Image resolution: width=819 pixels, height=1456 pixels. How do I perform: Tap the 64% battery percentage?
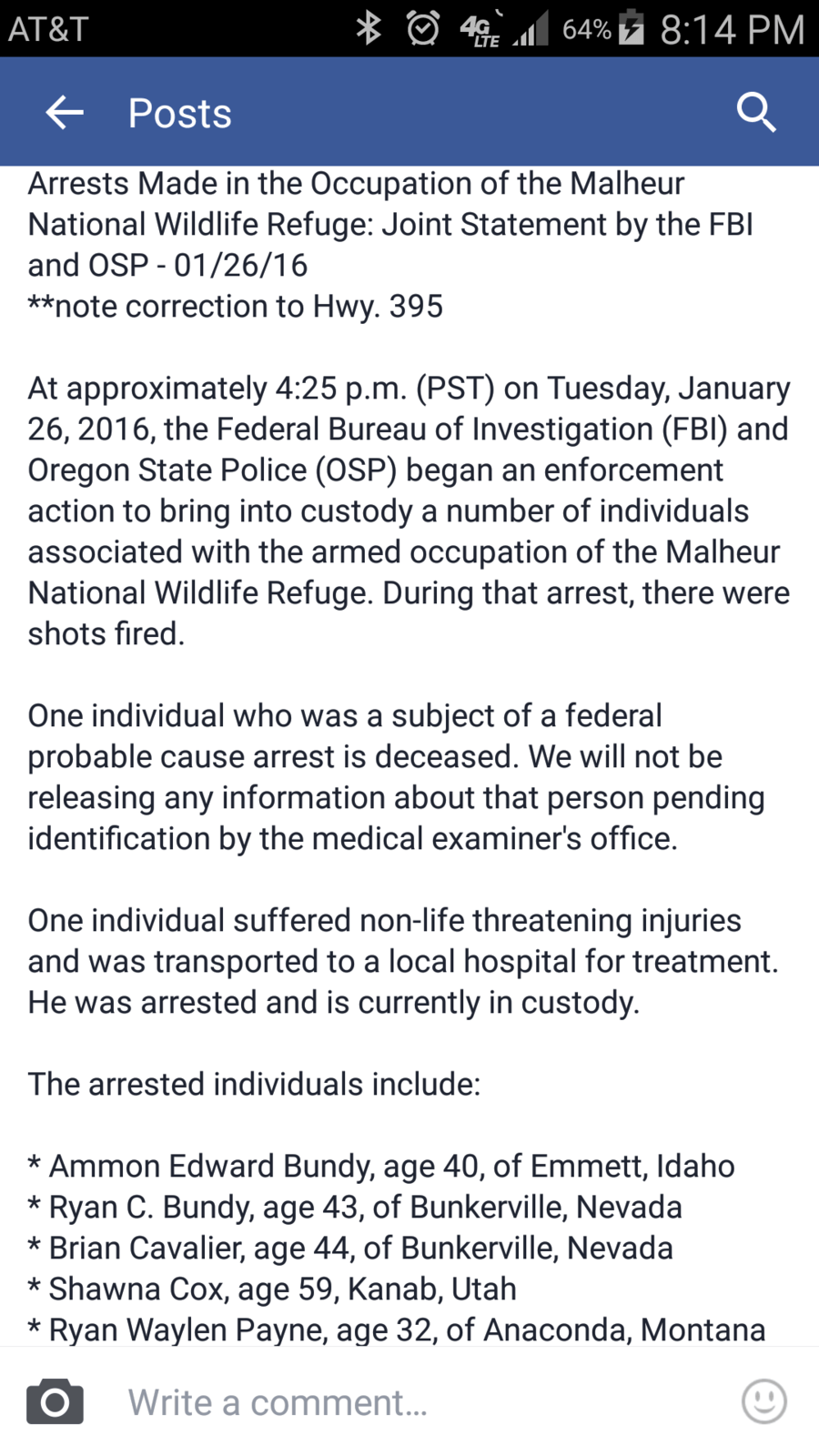pos(586,29)
